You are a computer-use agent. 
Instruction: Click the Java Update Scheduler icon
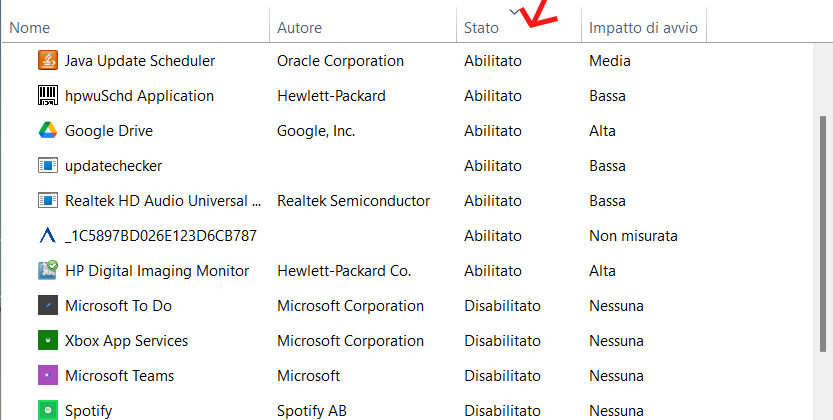[47, 61]
